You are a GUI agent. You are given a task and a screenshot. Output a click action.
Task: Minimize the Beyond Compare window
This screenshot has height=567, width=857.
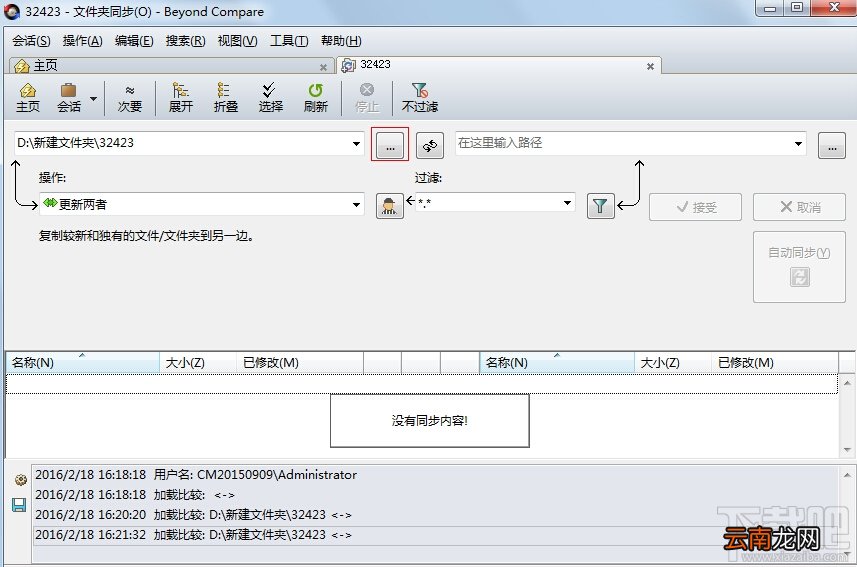pos(770,8)
